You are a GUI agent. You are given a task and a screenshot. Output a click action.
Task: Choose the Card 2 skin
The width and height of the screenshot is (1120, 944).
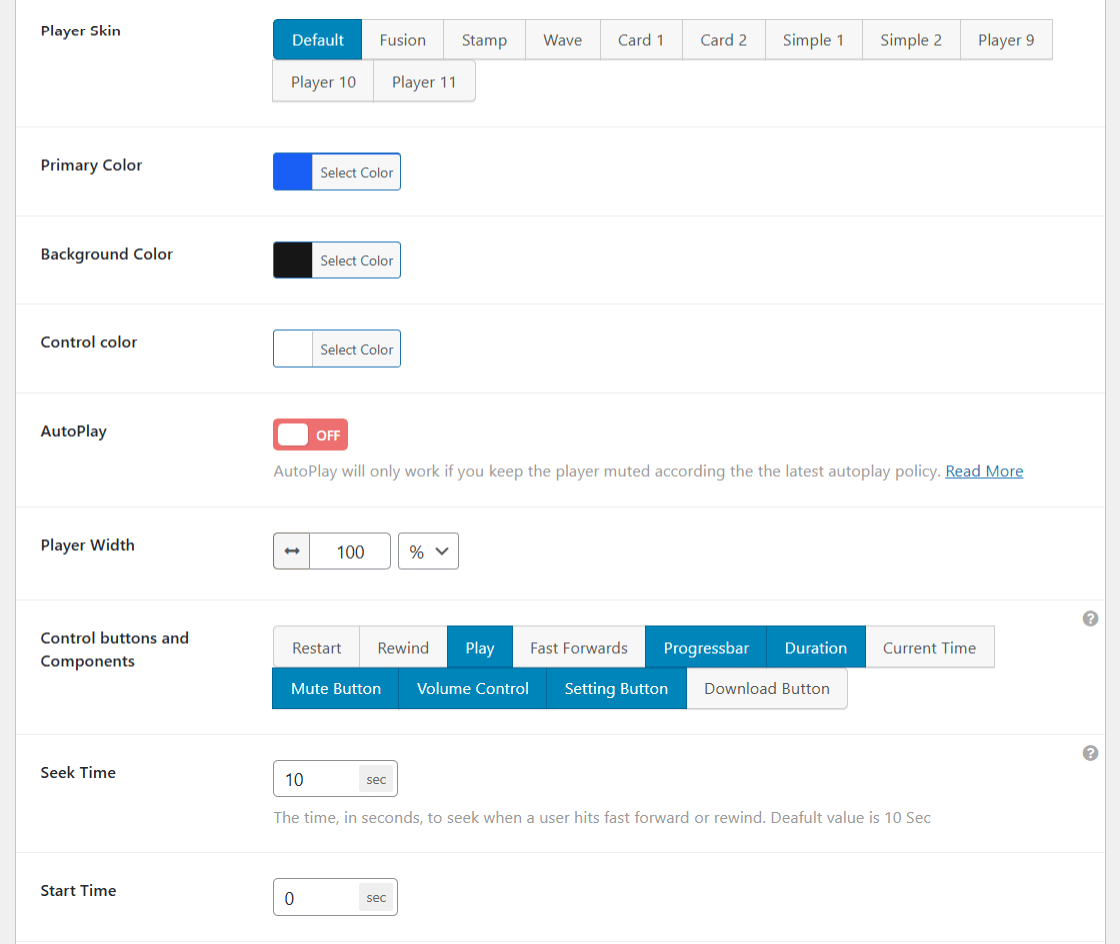723,39
